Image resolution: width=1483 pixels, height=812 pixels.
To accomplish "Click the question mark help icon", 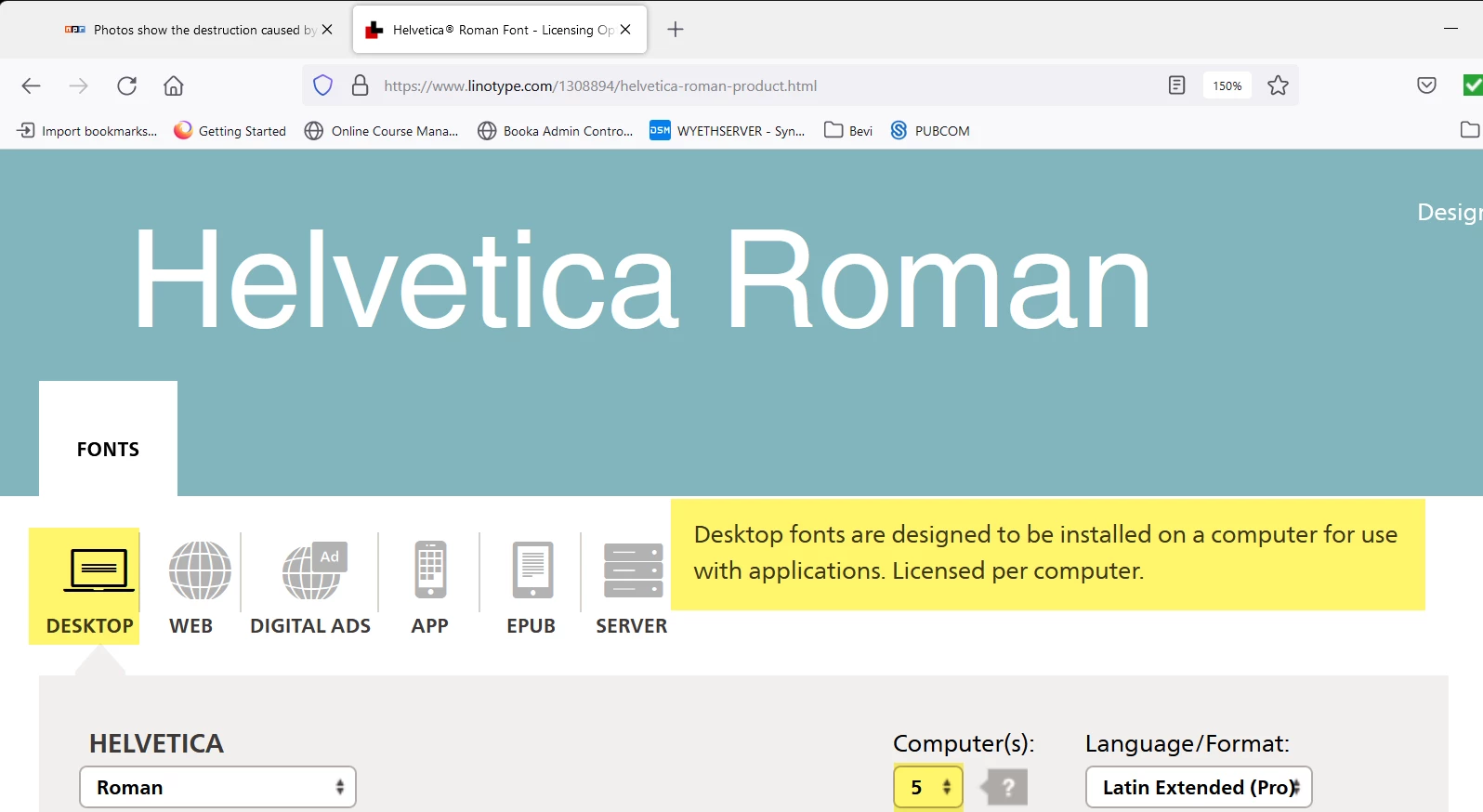I will pos(1006,788).
